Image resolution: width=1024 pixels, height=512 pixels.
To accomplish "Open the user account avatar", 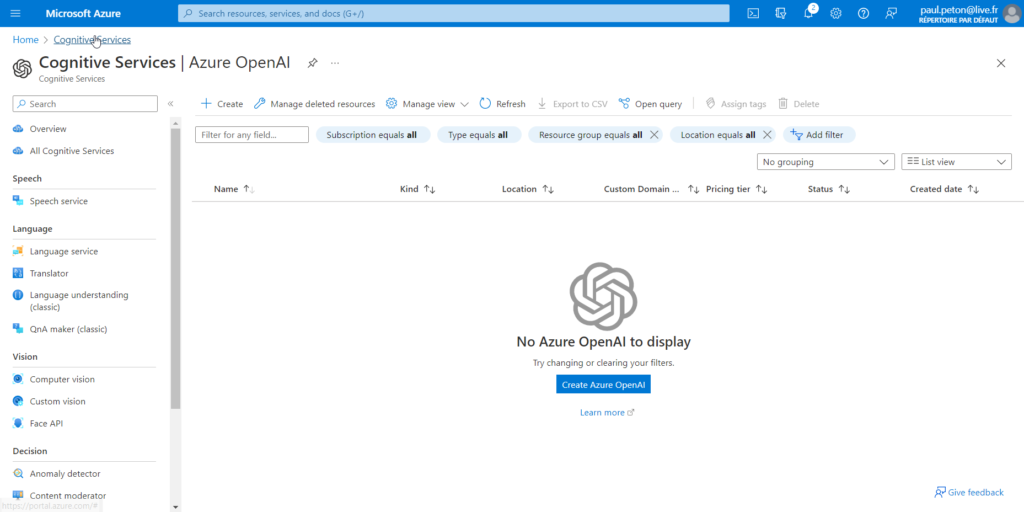I will [1012, 13].
